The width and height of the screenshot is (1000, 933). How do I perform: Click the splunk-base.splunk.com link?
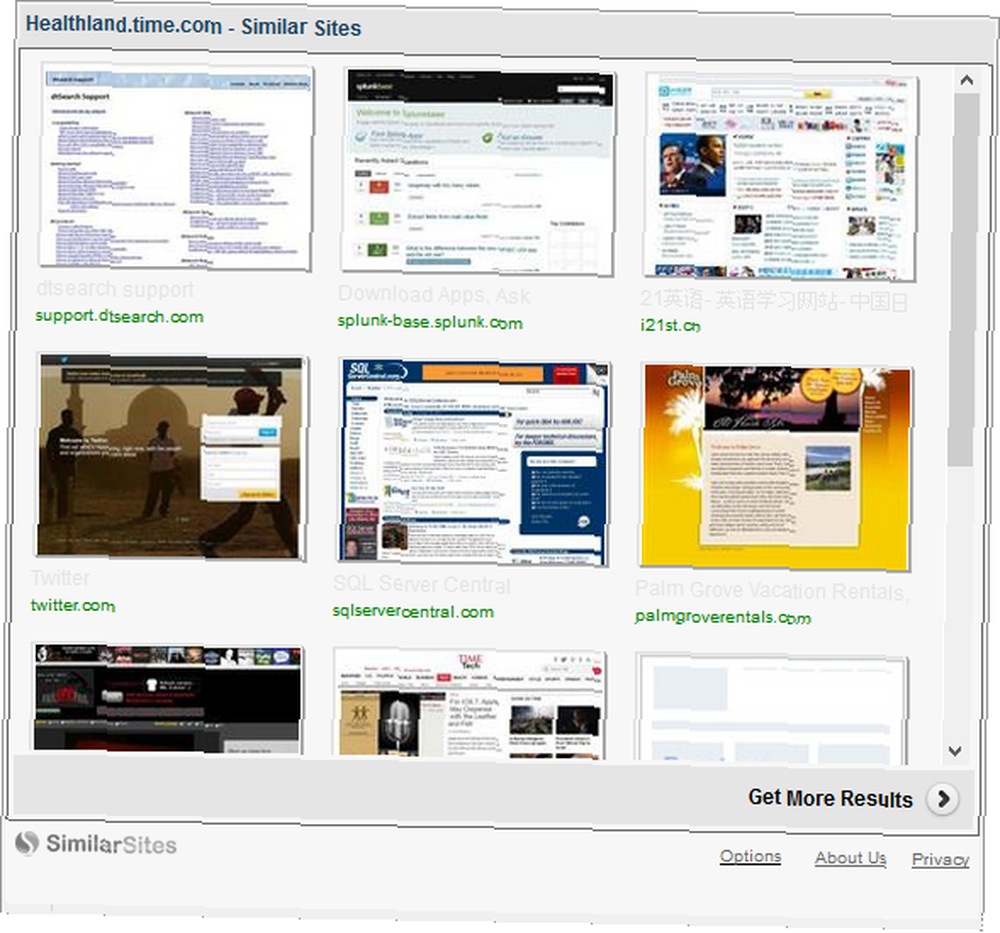pos(430,322)
